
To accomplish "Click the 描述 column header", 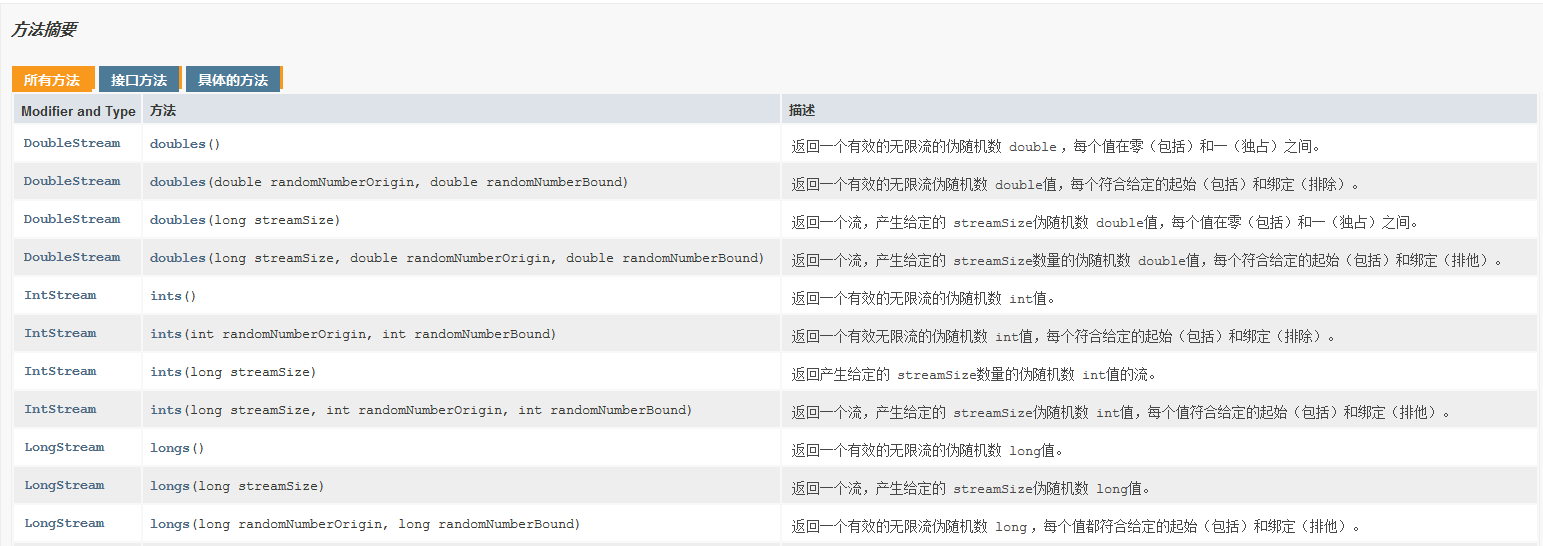I will (802, 111).
